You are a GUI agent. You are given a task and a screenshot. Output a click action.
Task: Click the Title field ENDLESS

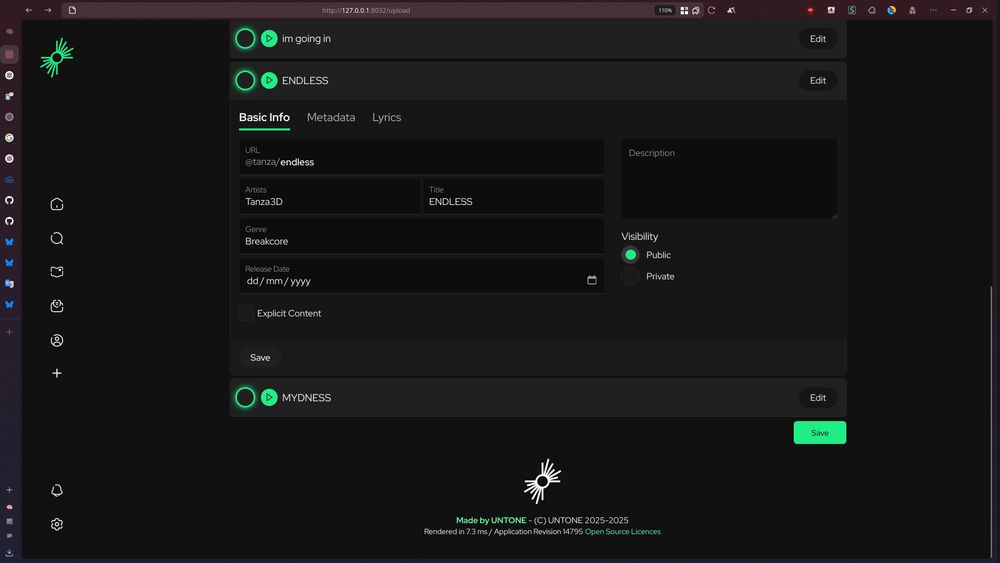pyautogui.click(x=513, y=196)
